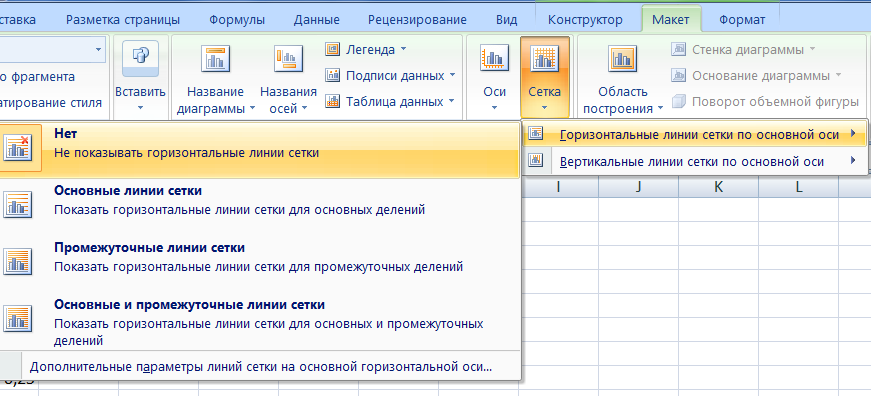
Task: Click the Оси axes icon
Action: [x=494, y=58]
